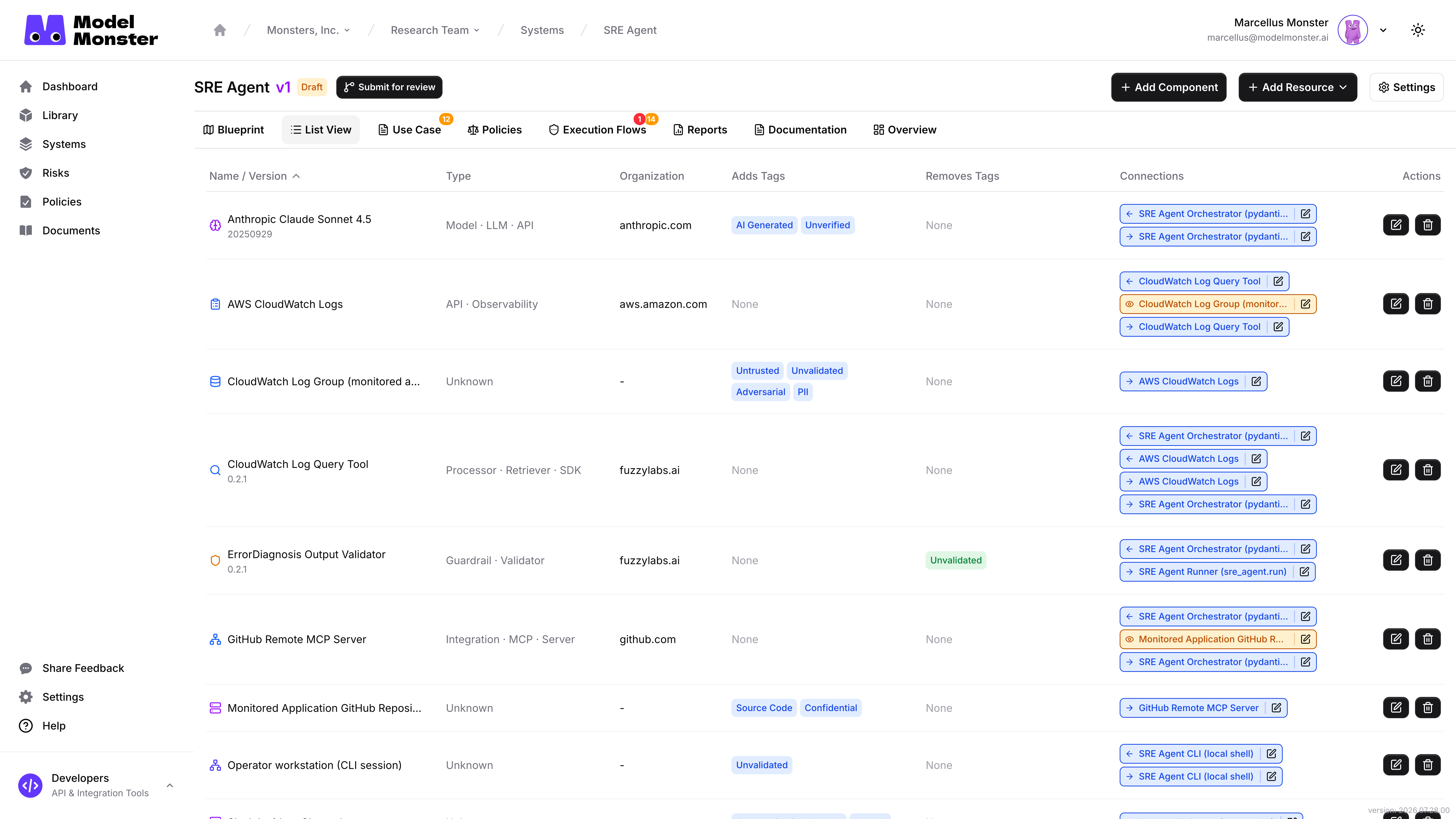The image size is (1456, 819).
Task: Switch to Reports tab
Action: click(x=700, y=129)
